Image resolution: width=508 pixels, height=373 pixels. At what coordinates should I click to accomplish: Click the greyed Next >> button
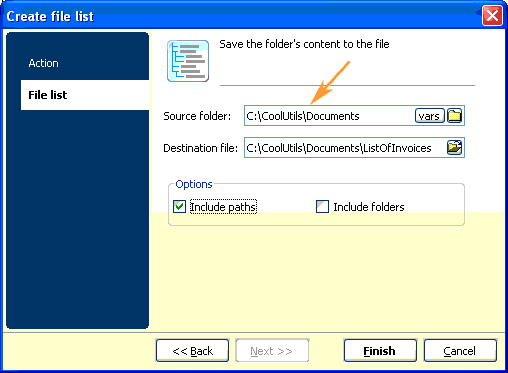(272, 351)
